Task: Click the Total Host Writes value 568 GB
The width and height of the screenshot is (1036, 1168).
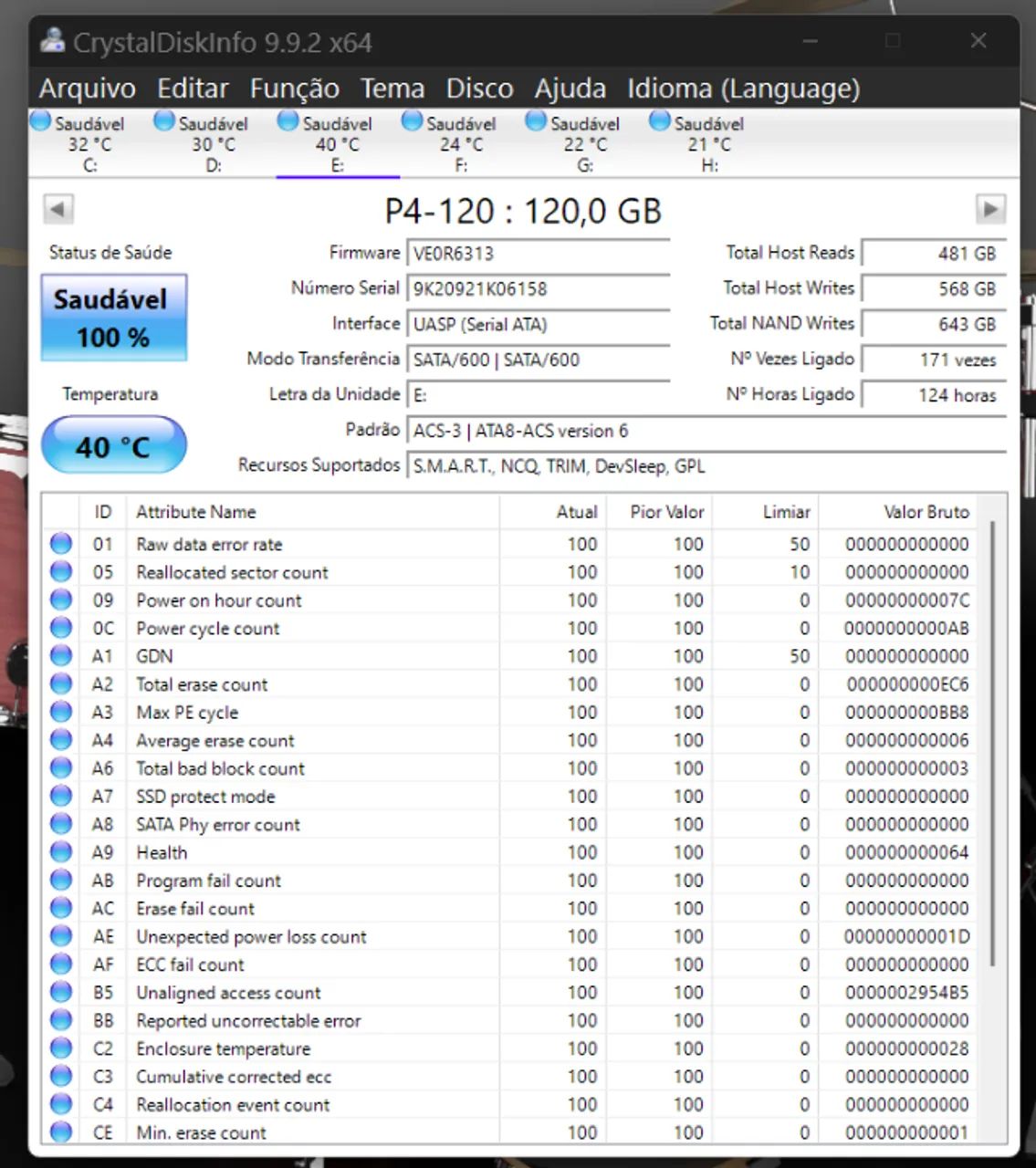Action: tap(934, 289)
